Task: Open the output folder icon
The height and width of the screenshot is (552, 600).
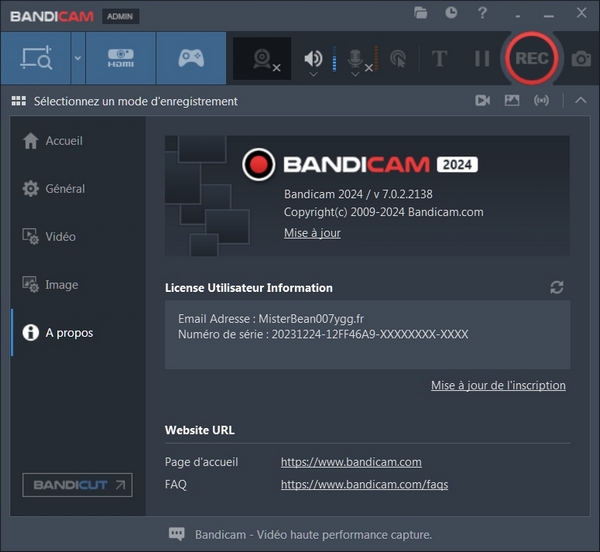Action: [x=421, y=13]
